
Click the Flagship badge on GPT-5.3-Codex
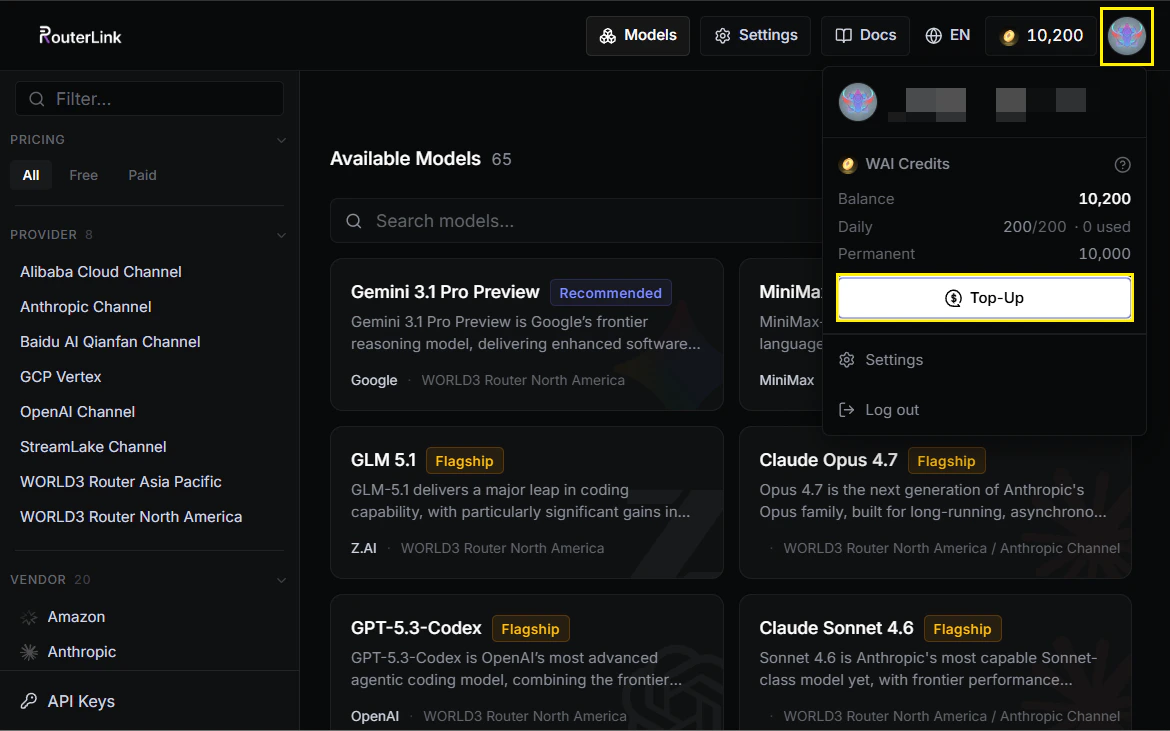[x=530, y=629]
